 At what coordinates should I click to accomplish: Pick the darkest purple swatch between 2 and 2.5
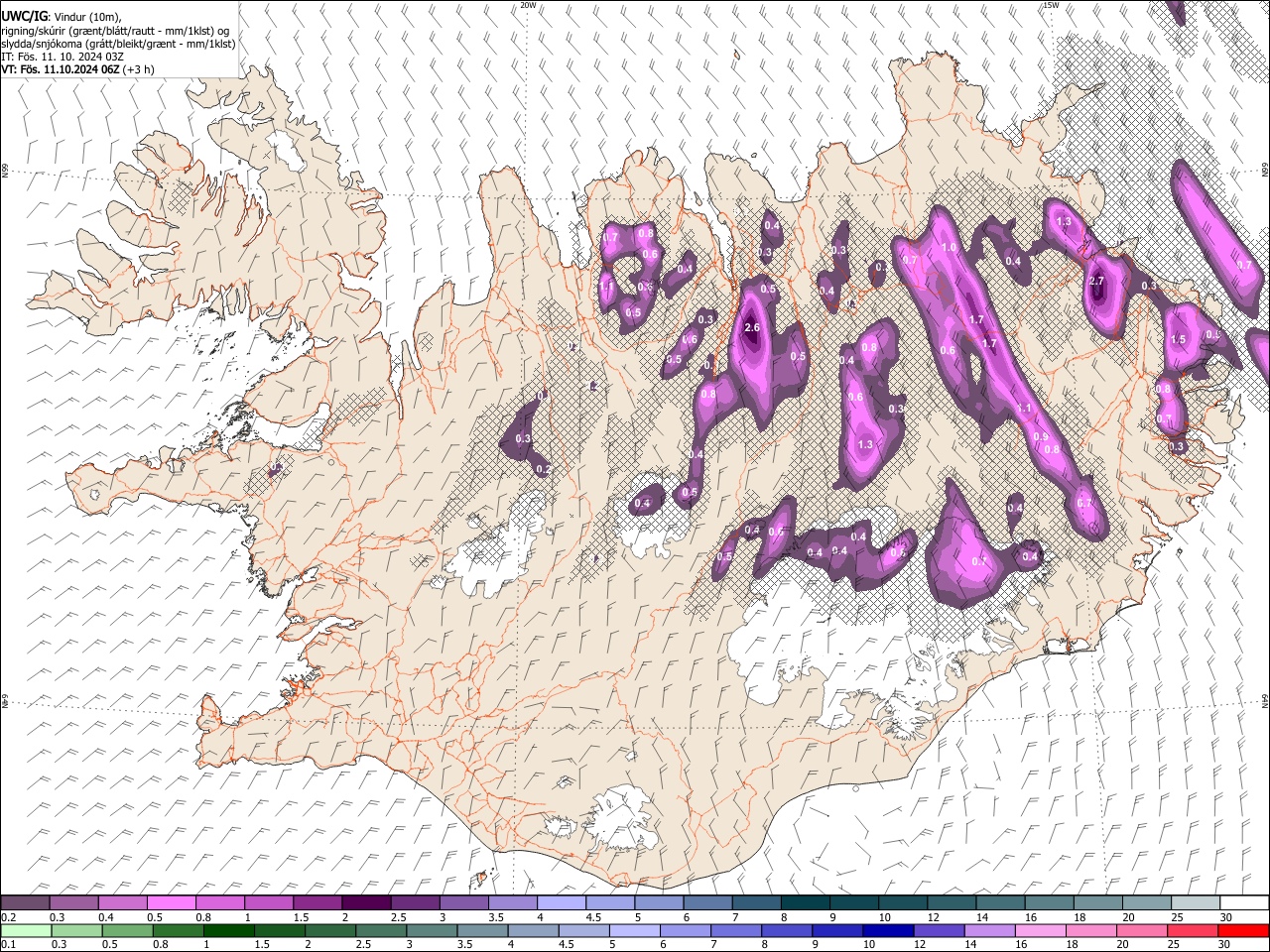tap(366, 902)
